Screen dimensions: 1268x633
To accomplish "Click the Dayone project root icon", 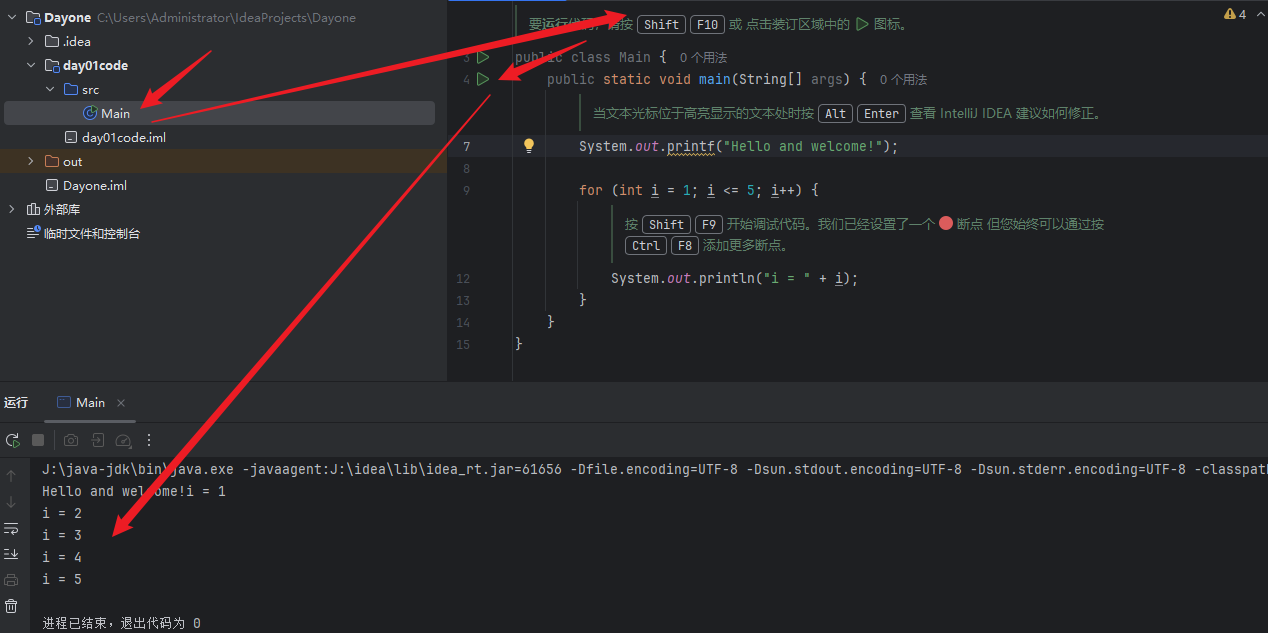I will (x=33, y=17).
